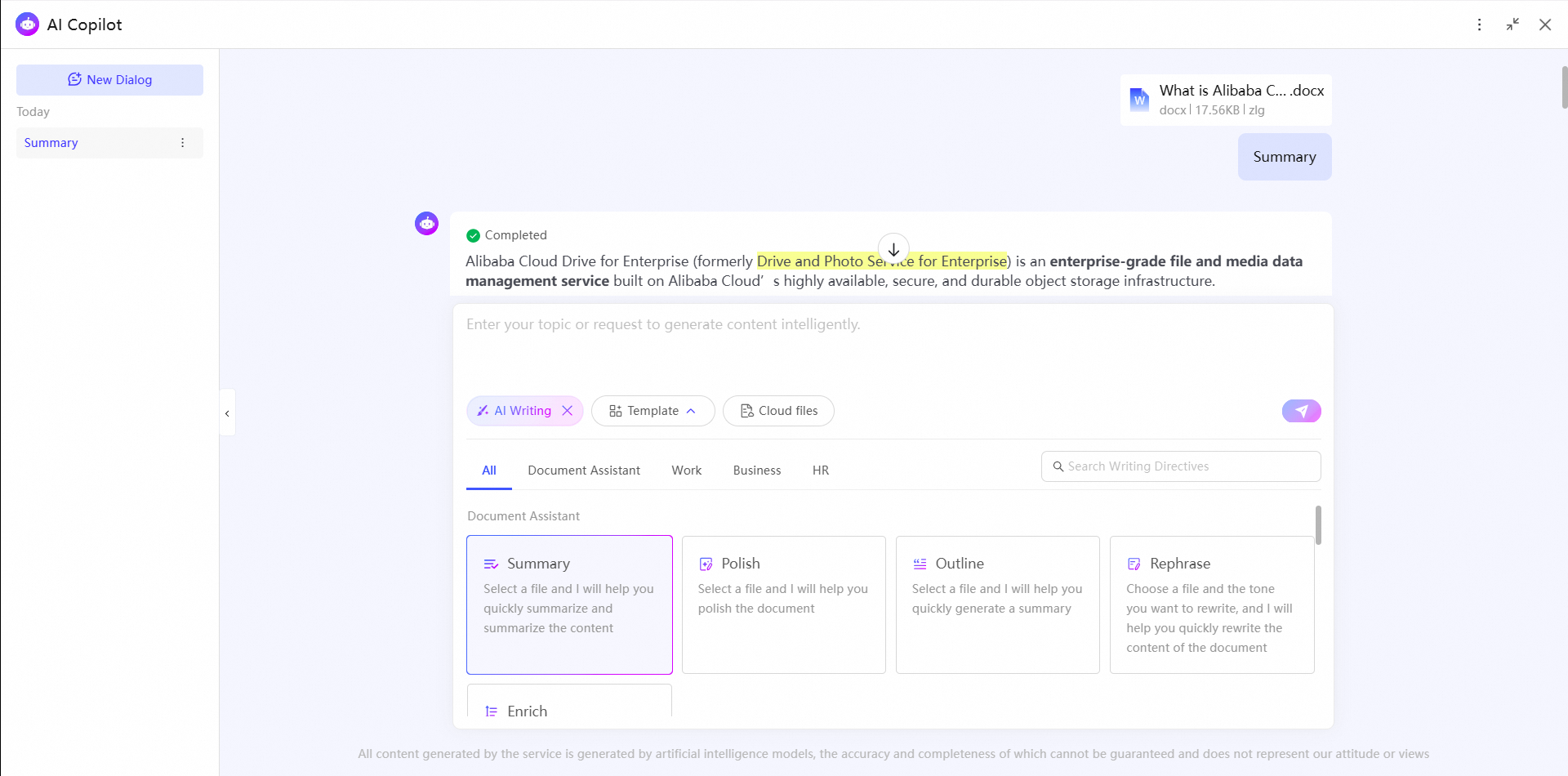1568x776 pixels.
Task: Click the green Completed status icon
Action: pos(473,235)
